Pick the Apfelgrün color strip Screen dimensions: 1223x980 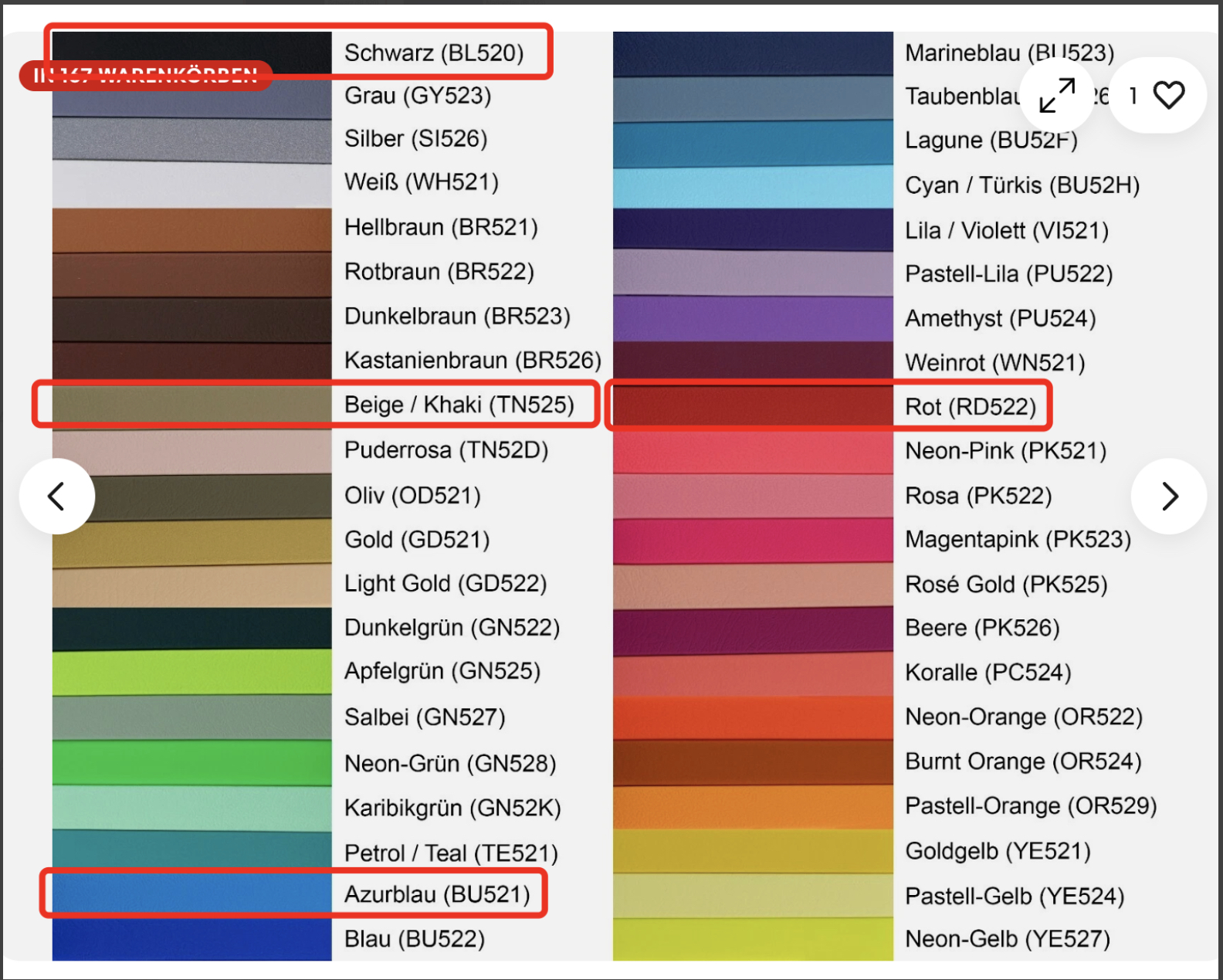click(192, 672)
